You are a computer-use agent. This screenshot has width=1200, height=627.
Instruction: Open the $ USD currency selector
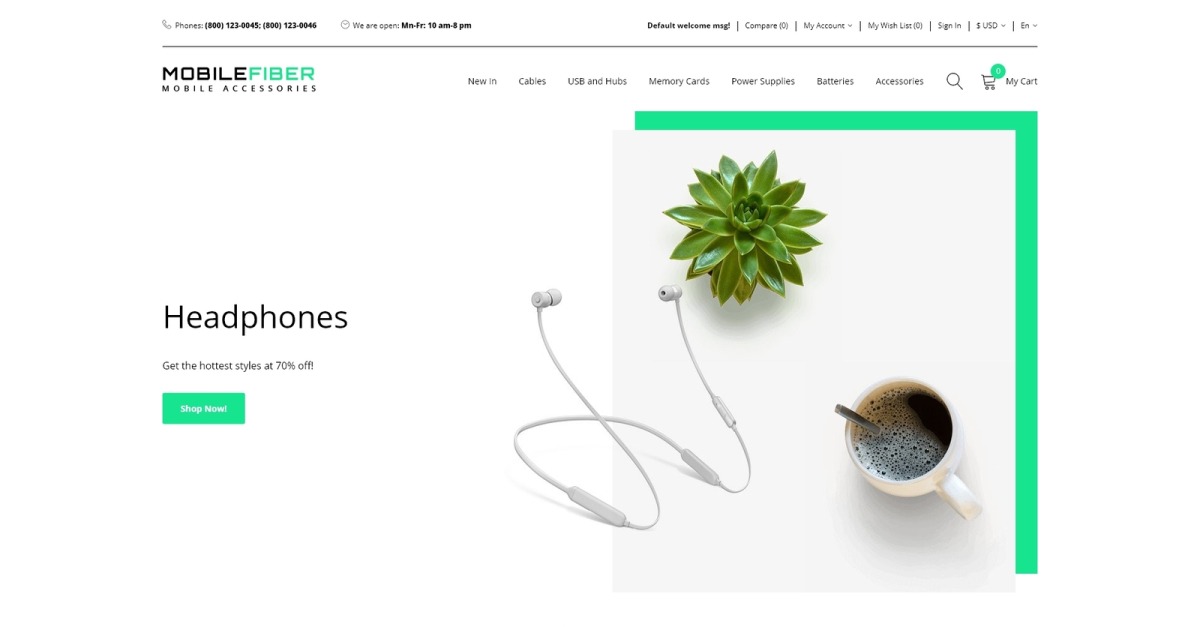[x=990, y=25]
